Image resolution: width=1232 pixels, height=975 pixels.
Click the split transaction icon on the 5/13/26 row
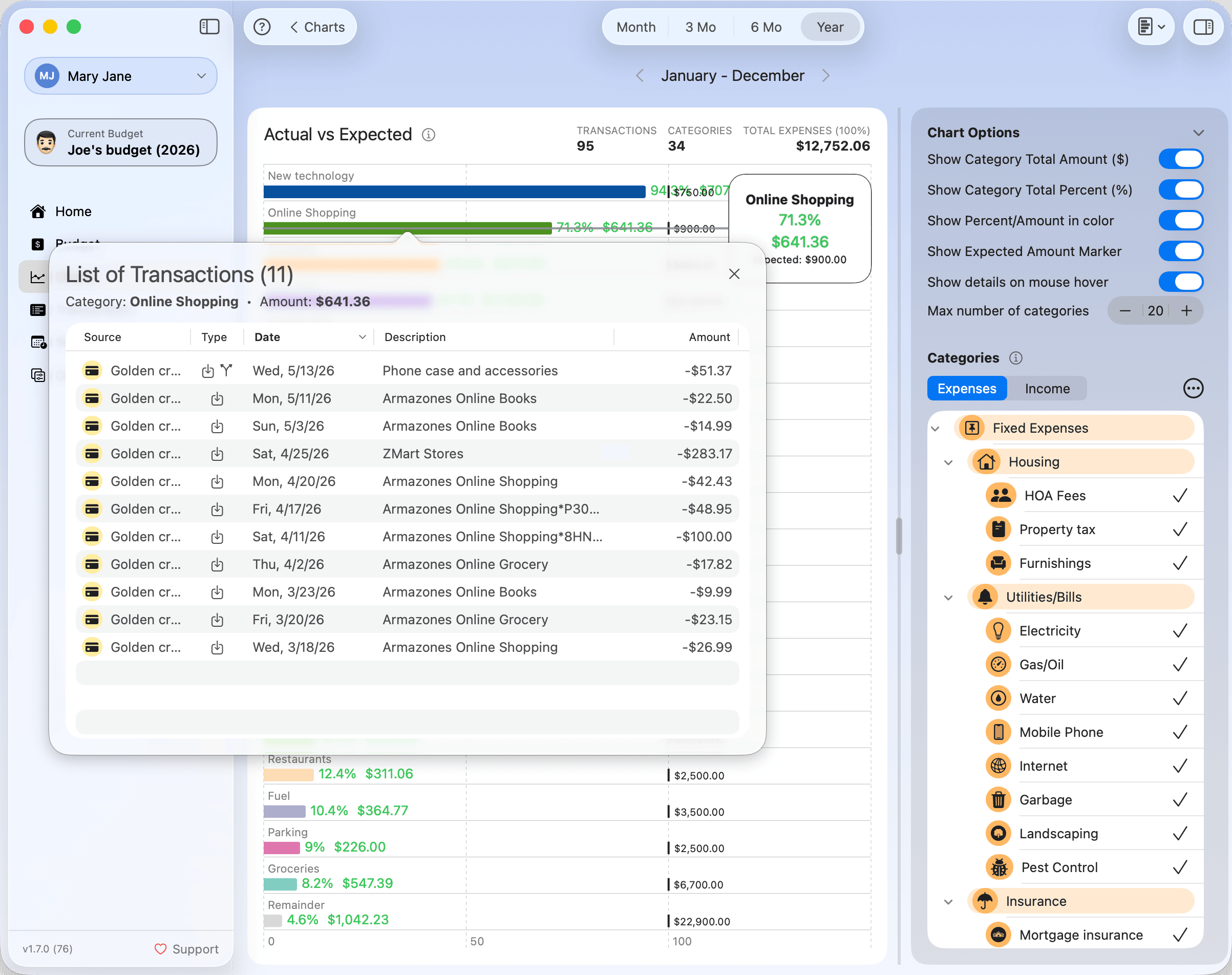(227, 370)
